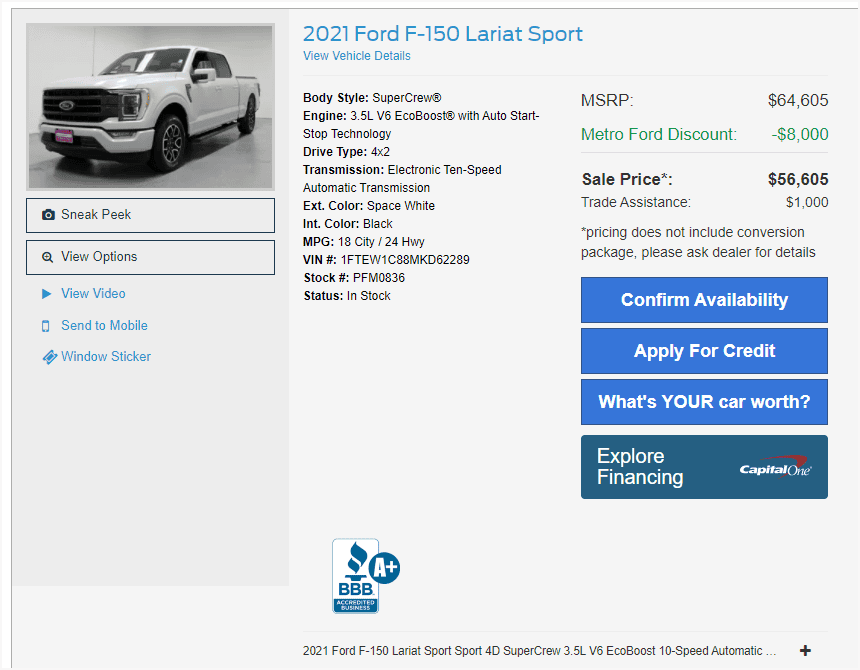Click the truncated vehicle description at bottom
860x670 pixels.
click(540, 651)
